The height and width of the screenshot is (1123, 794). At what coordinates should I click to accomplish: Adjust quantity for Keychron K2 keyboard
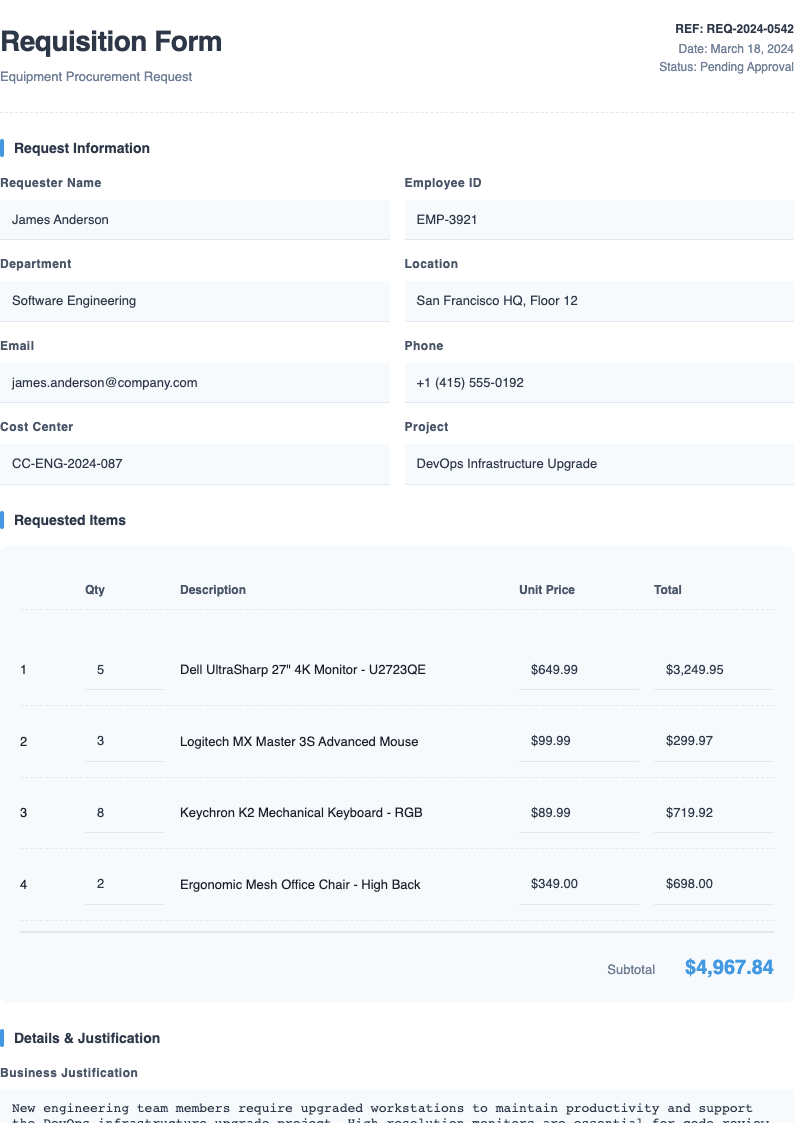(x=124, y=812)
